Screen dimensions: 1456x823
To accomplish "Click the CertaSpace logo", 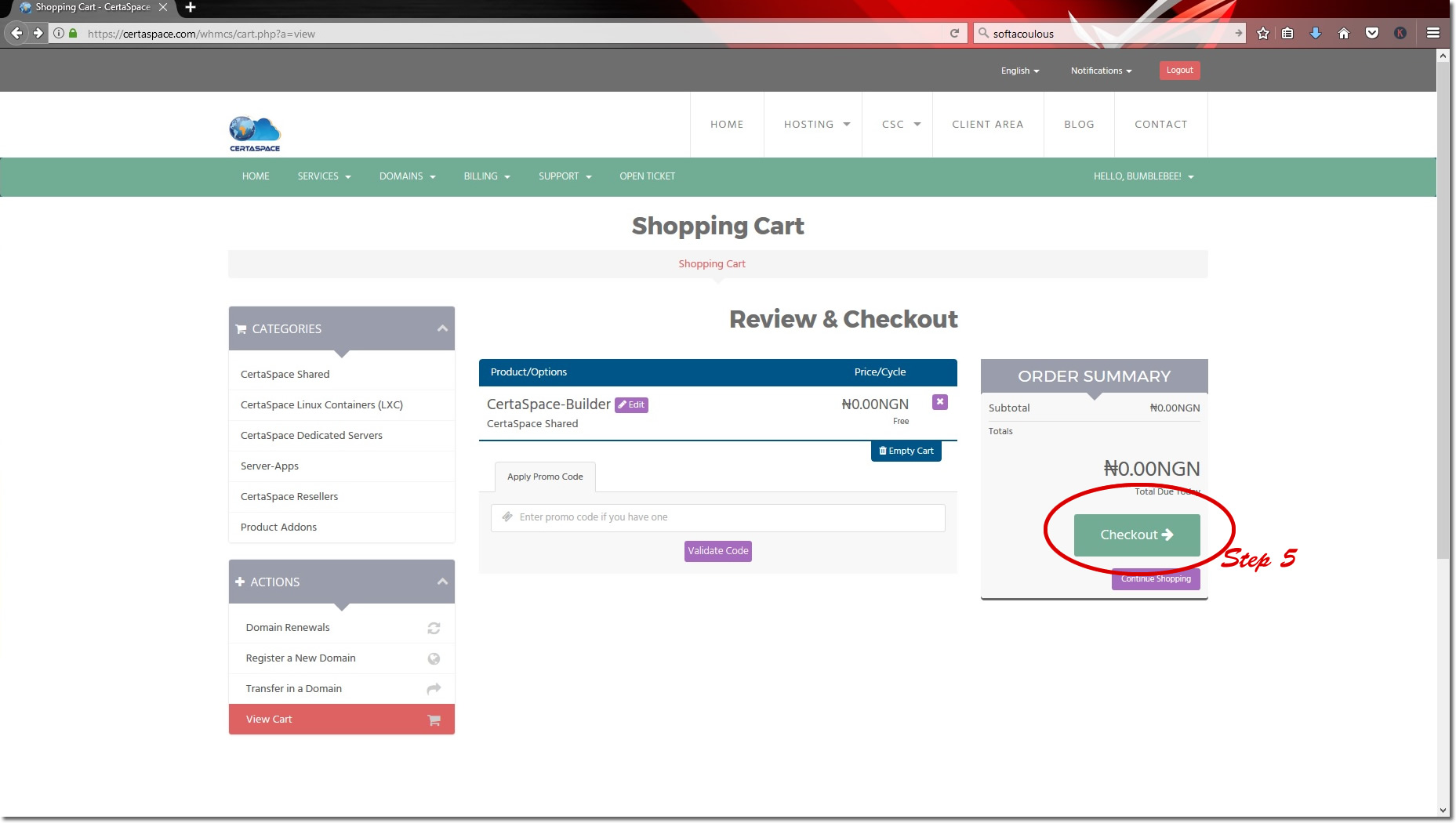I will click(x=255, y=133).
